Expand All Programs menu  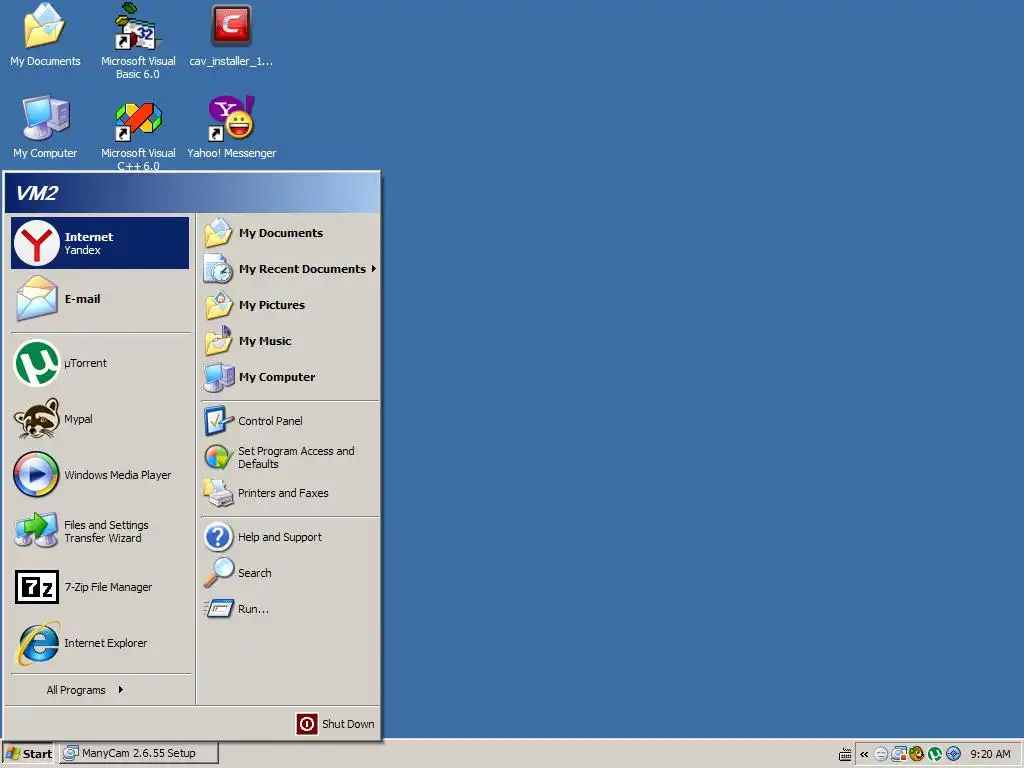tap(86, 690)
